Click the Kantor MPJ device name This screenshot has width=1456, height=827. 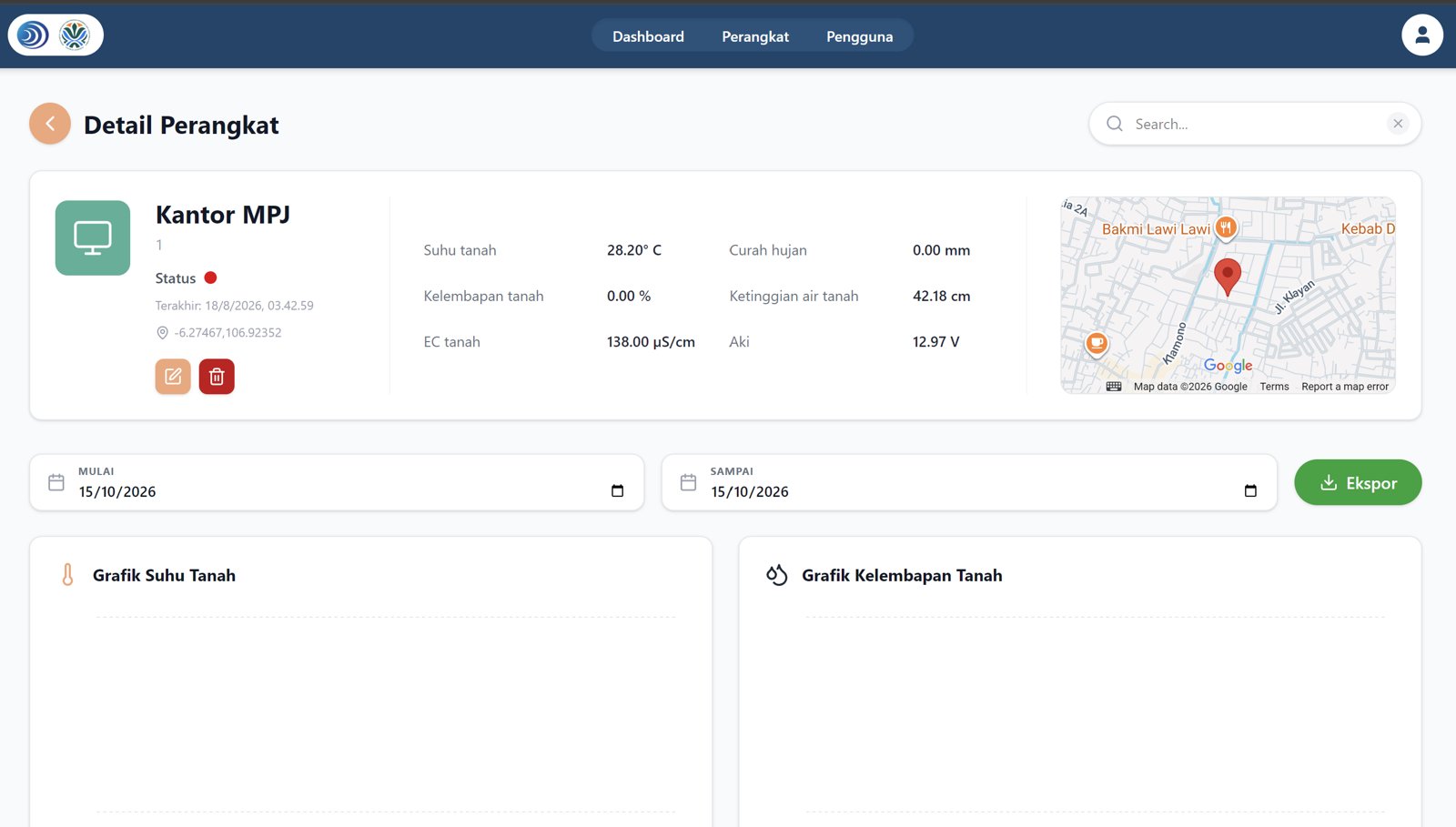(x=223, y=215)
